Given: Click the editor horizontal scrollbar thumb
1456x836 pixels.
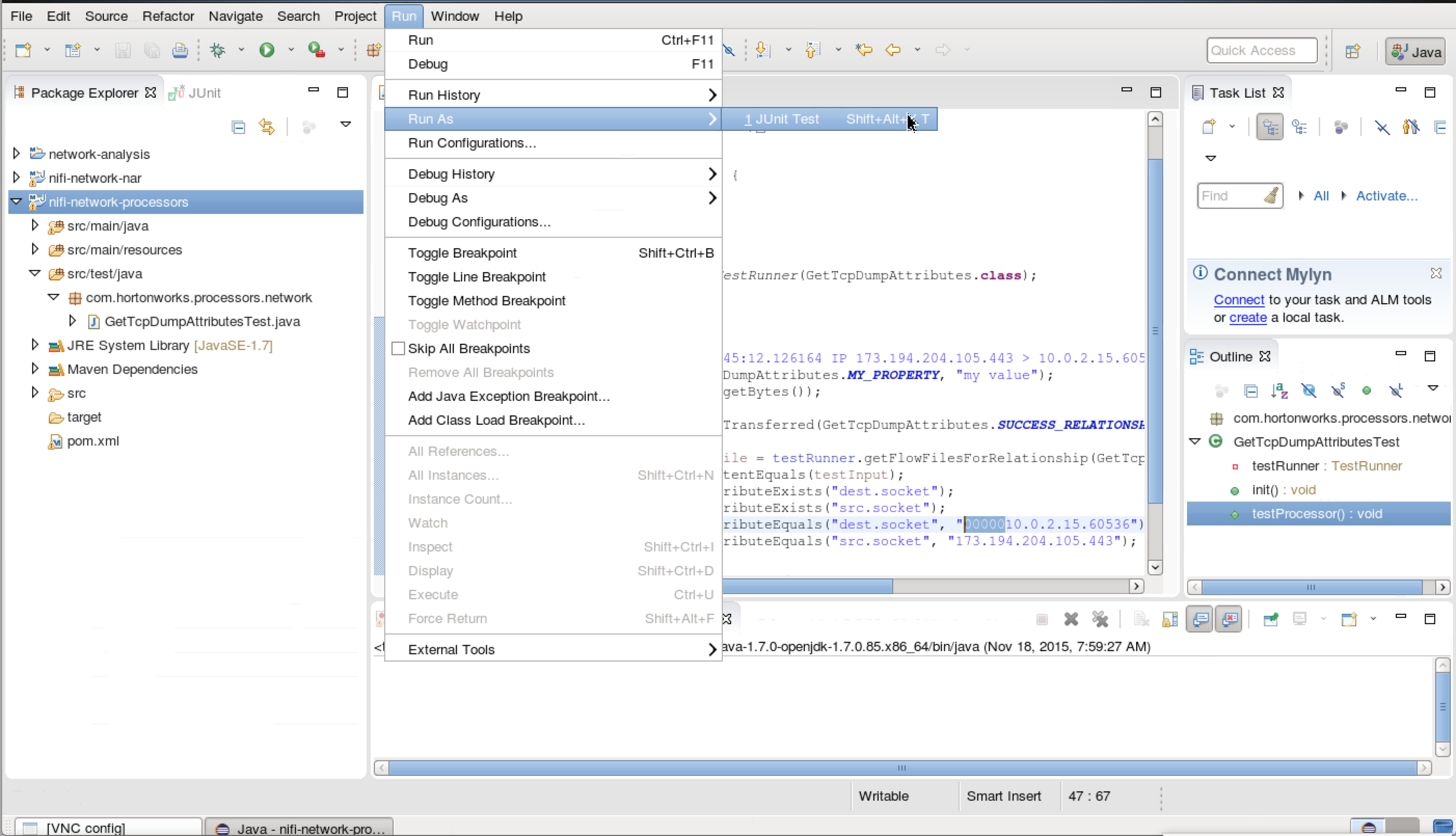Looking at the screenshot, I should pos(806,586).
